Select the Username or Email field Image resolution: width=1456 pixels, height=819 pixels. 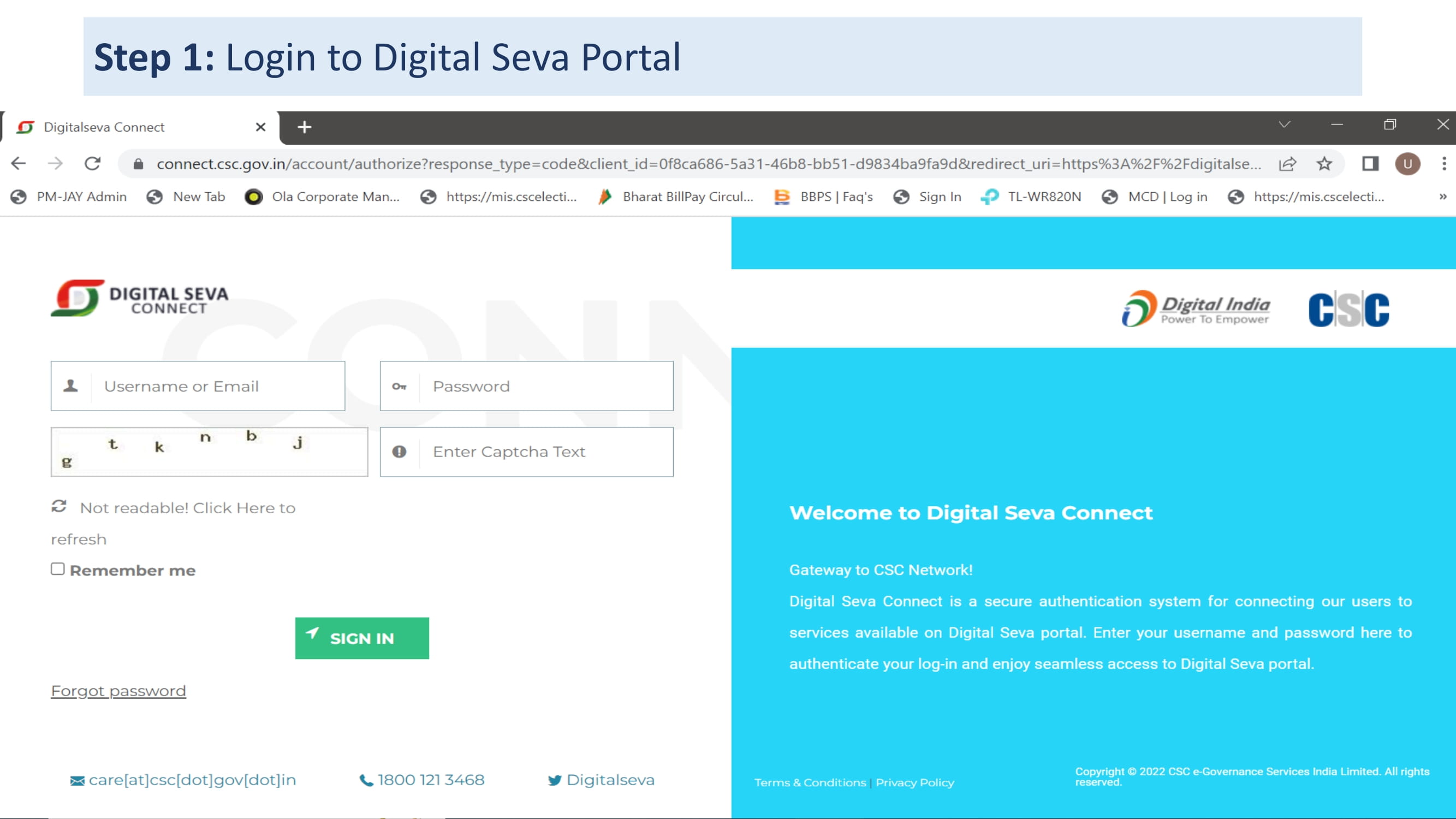[x=198, y=385]
